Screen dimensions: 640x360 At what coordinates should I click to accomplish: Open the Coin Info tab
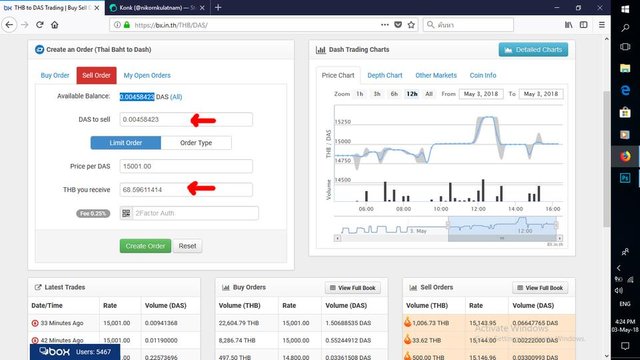coord(483,76)
